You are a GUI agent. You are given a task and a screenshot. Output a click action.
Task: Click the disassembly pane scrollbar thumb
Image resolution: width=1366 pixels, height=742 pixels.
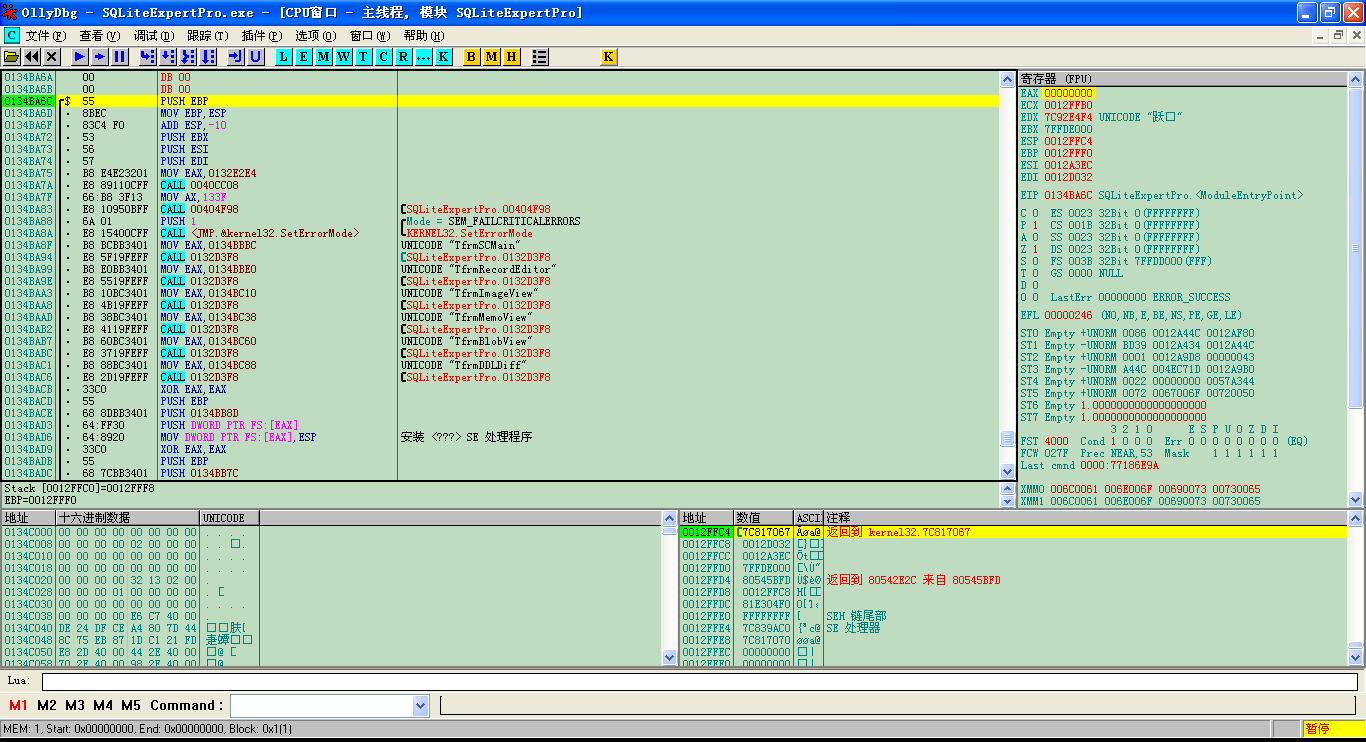pos(1008,438)
